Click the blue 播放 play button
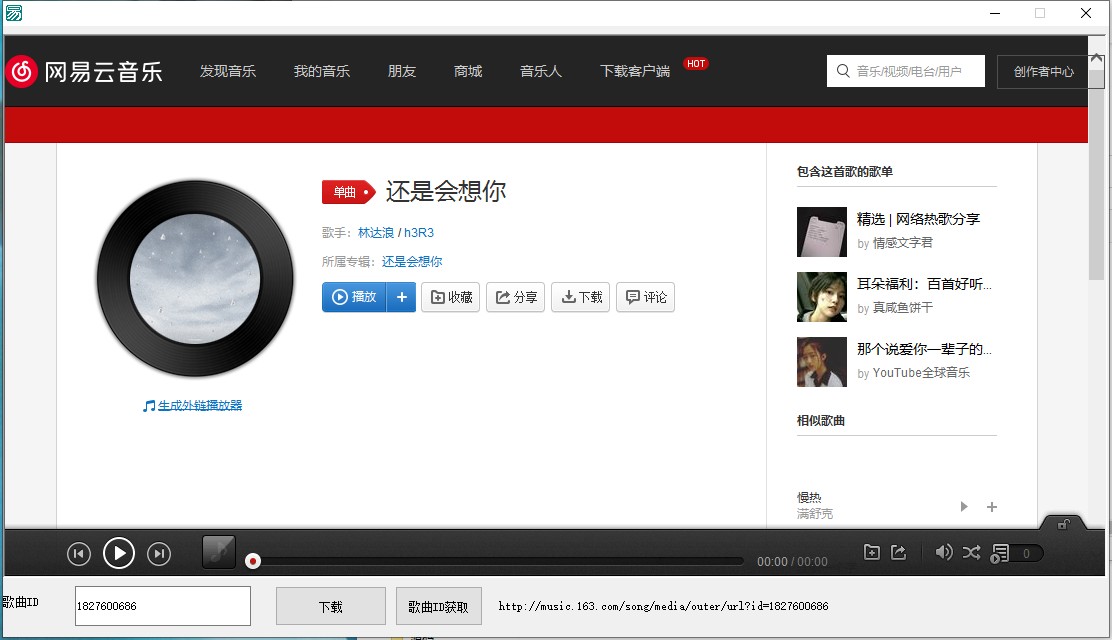The width and height of the screenshot is (1112, 640). click(x=354, y=297)
